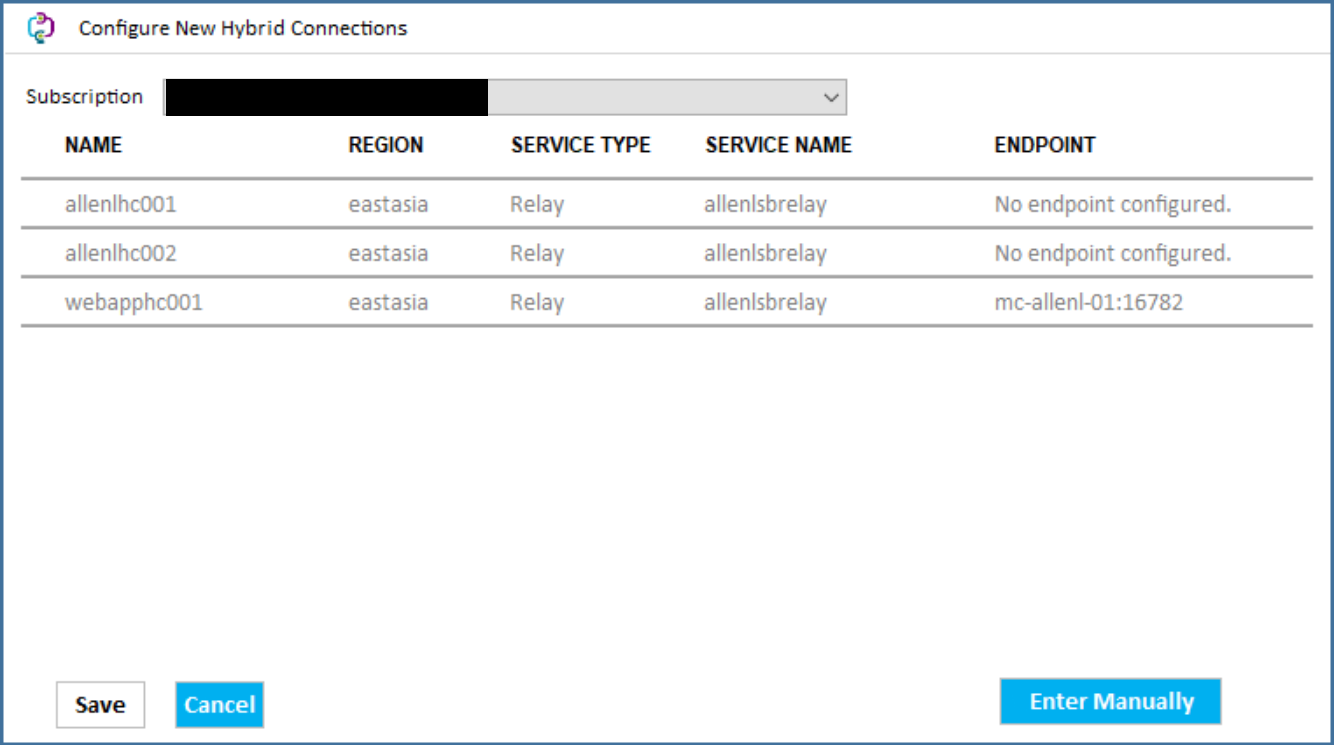Click the eastasia region for allenlhc001

click(x=388, y=204)
